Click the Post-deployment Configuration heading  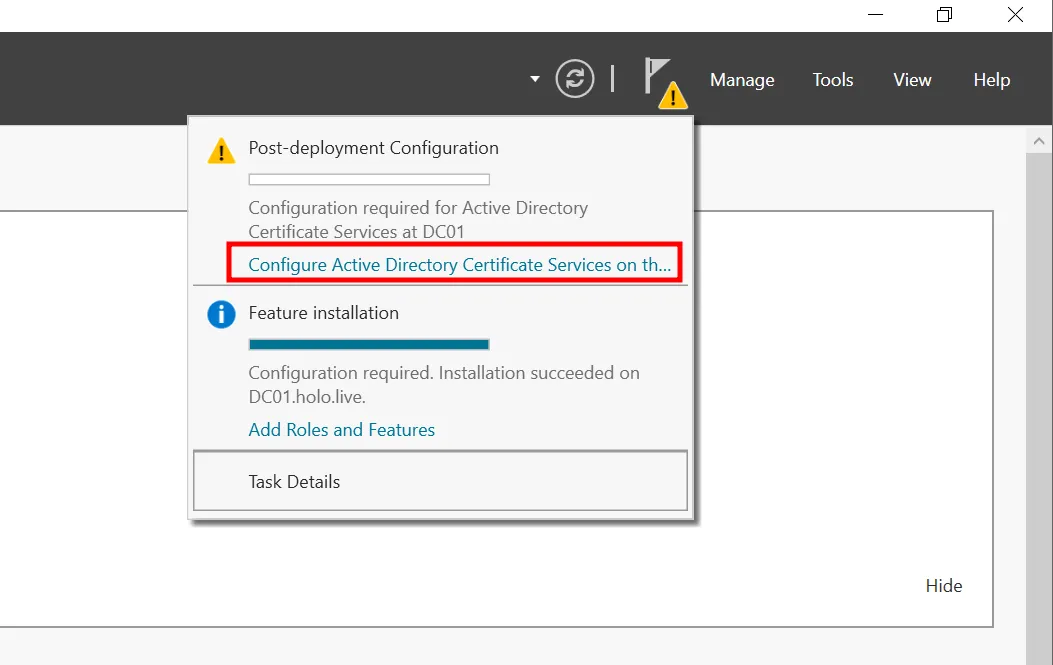point(373,148)
